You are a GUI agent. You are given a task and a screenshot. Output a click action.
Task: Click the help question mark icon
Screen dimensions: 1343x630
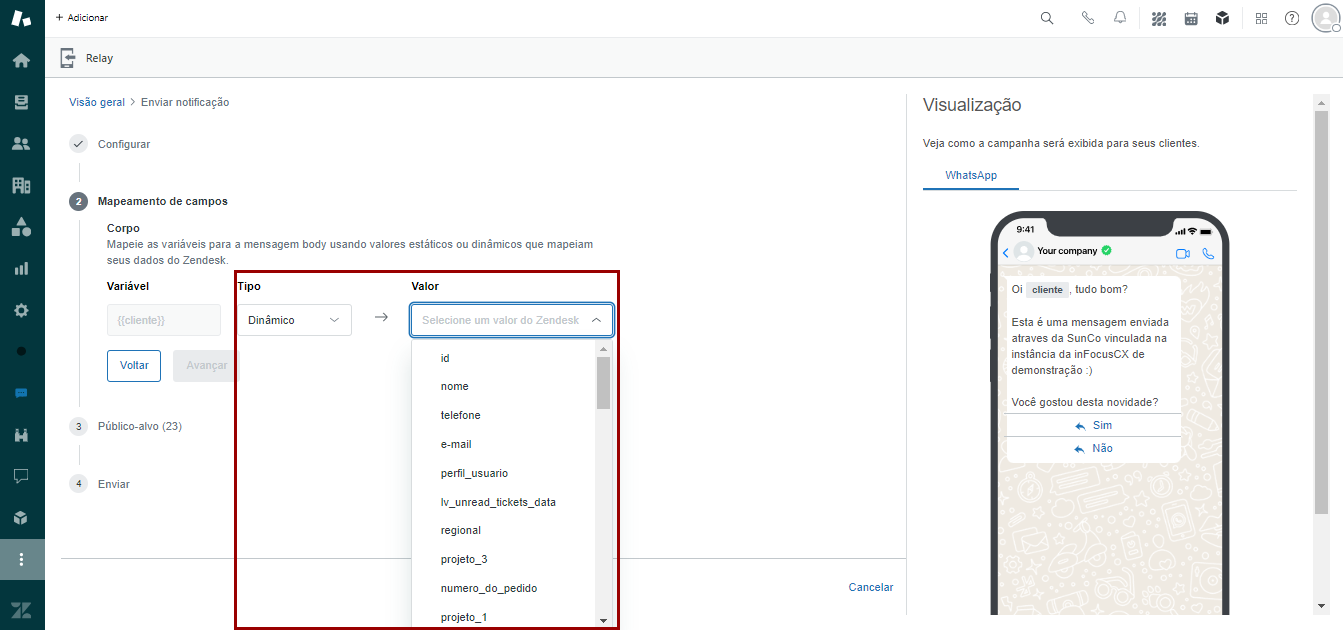(1292, 18)
